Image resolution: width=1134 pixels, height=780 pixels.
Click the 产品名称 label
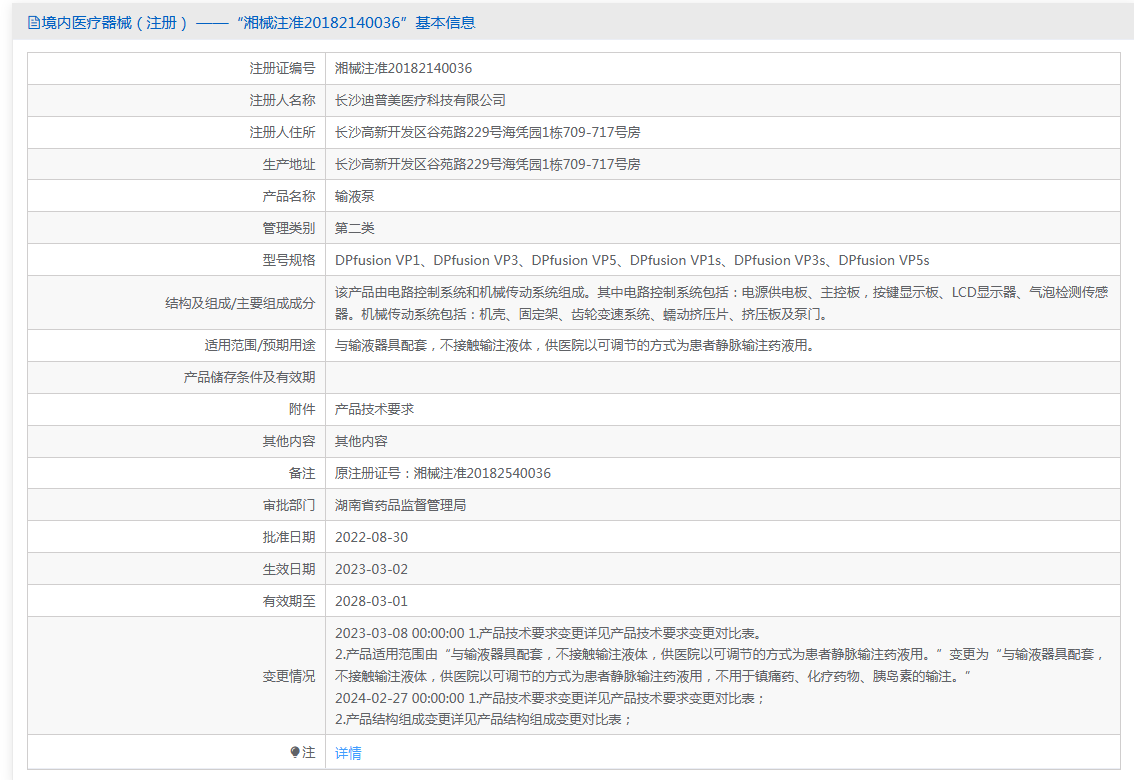pos(289,196)
